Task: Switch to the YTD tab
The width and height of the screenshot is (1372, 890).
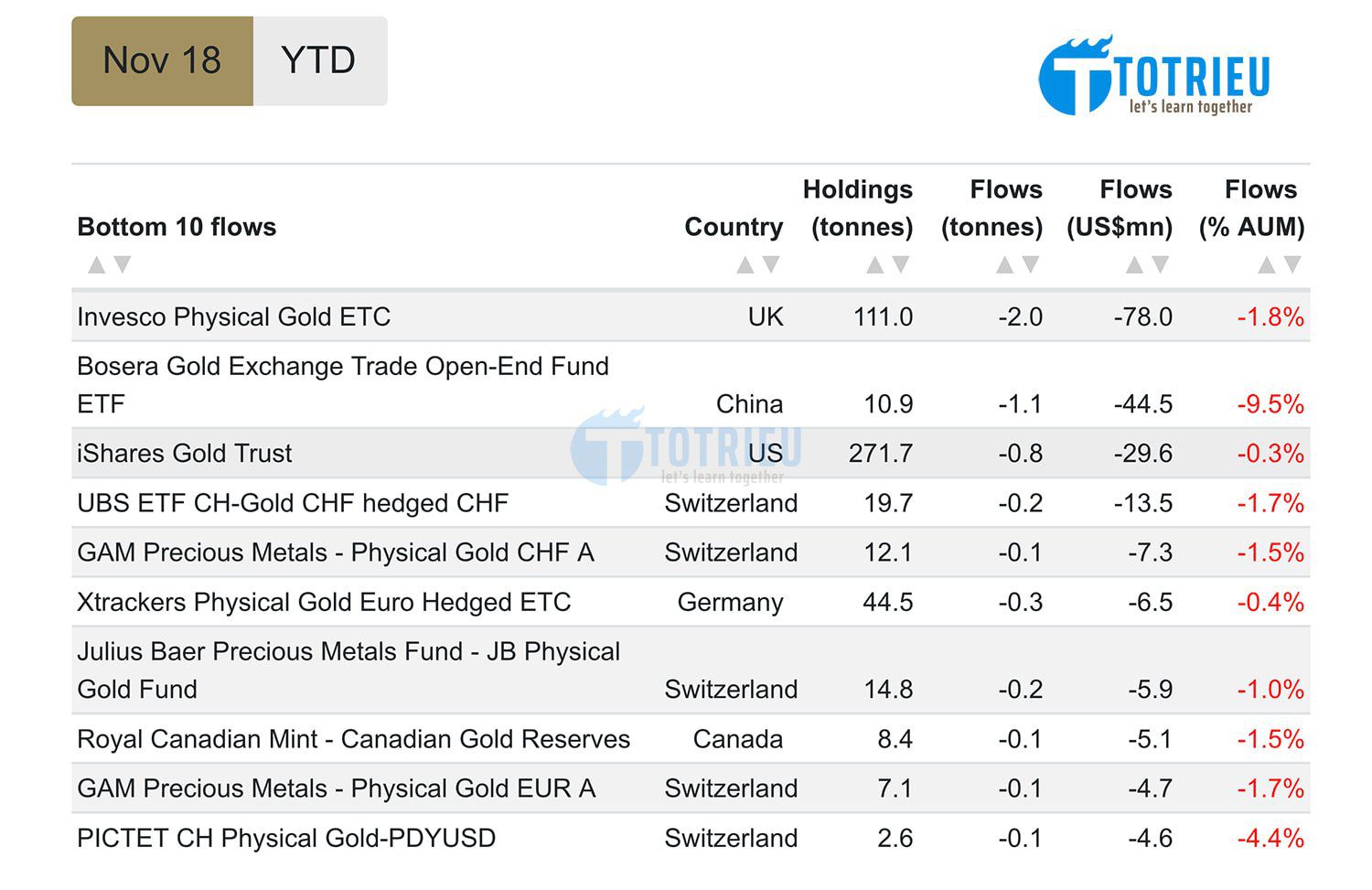Action: (x=319, y=61)
